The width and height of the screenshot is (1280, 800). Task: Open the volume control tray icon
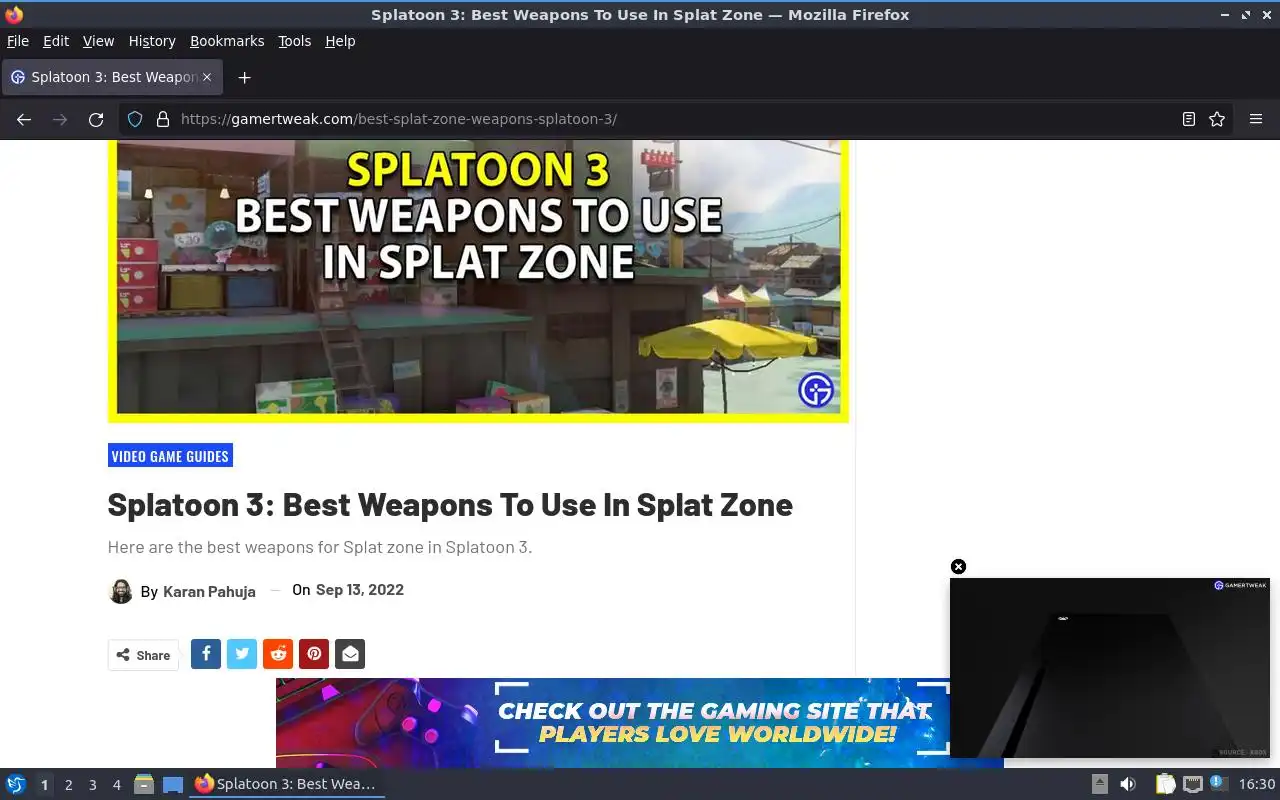[1128, 784]
